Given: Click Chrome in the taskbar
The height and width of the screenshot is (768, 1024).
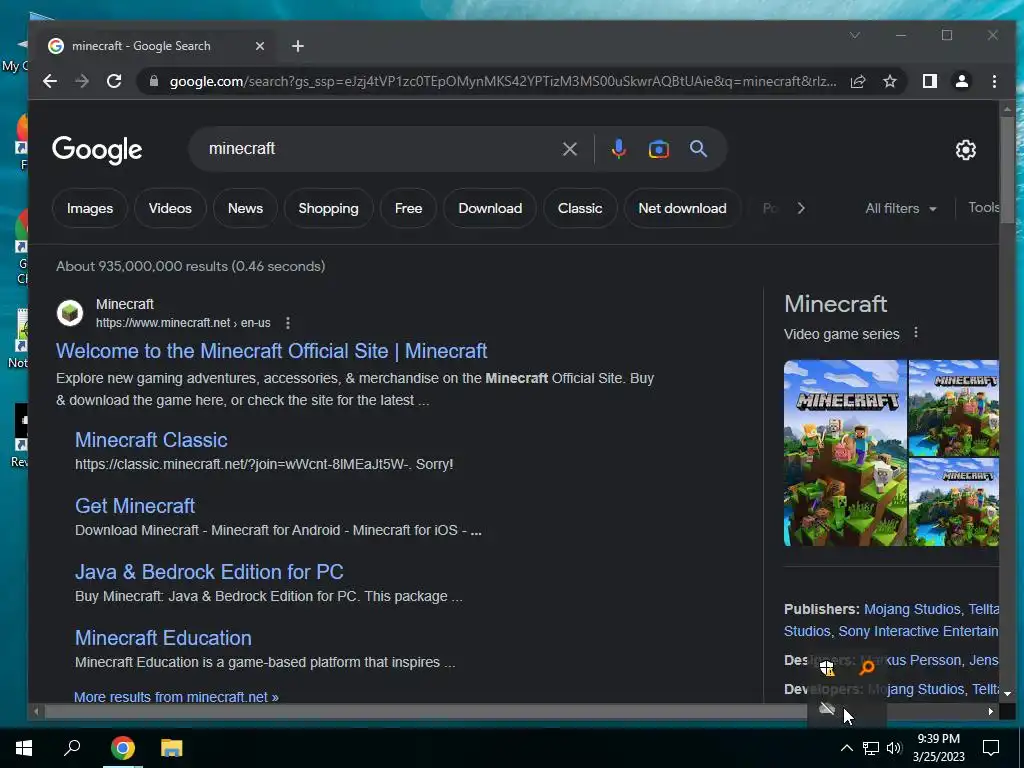Looking at the screenshot, I should (122, 748).
